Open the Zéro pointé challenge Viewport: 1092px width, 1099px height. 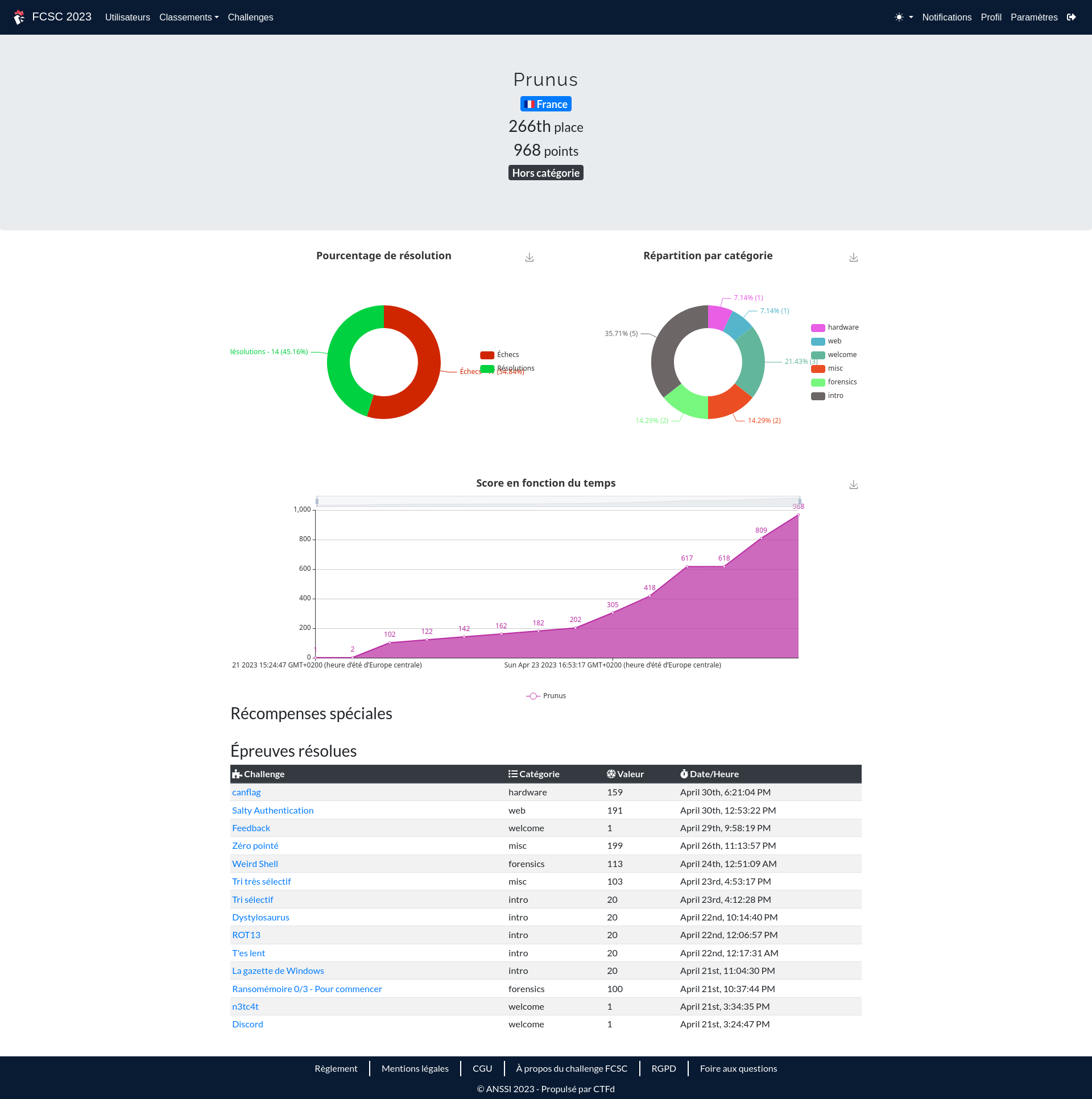[x=255, y=845]
